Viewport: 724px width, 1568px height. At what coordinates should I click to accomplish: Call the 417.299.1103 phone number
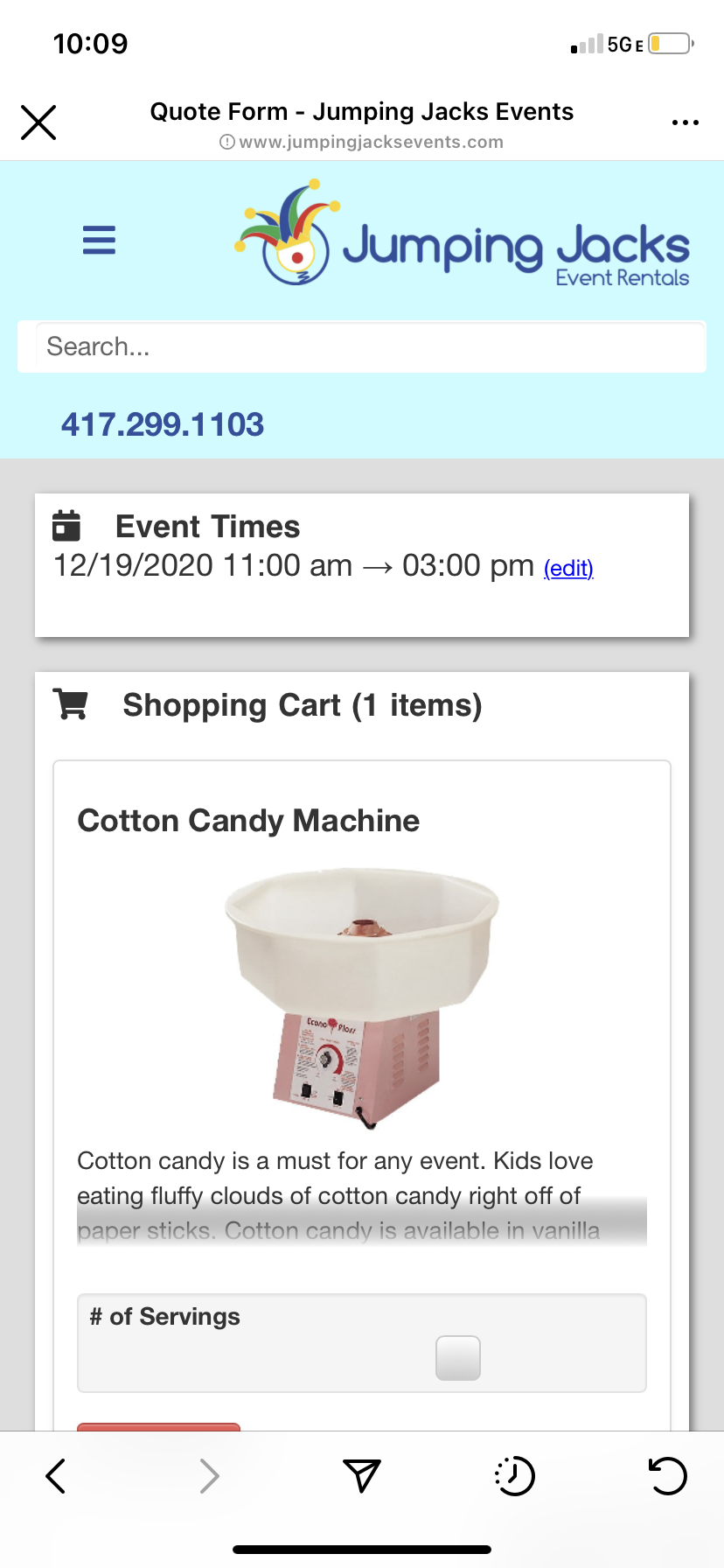163,425
